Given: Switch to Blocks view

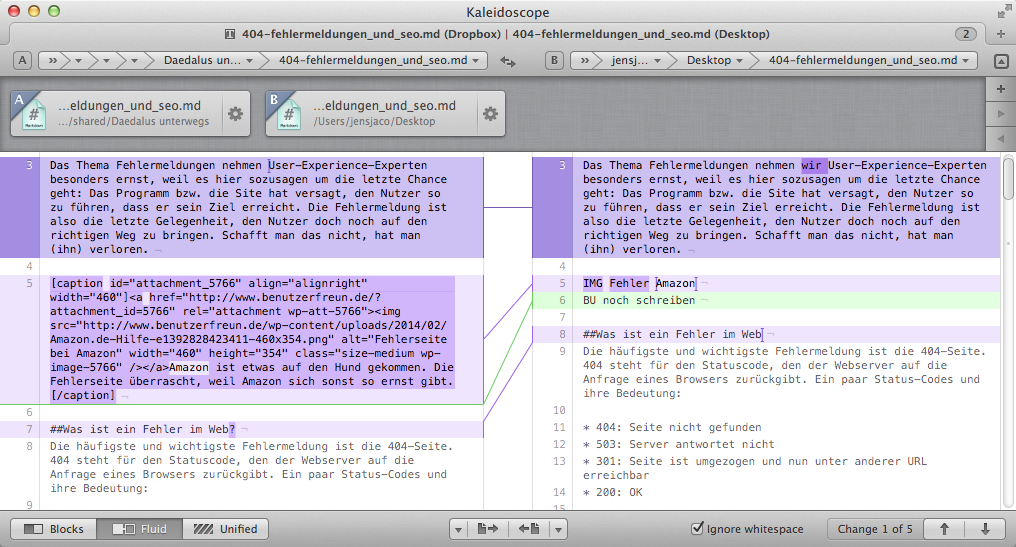Looking at the screenshot, I should pyautogui.click(x=54, y=529).
